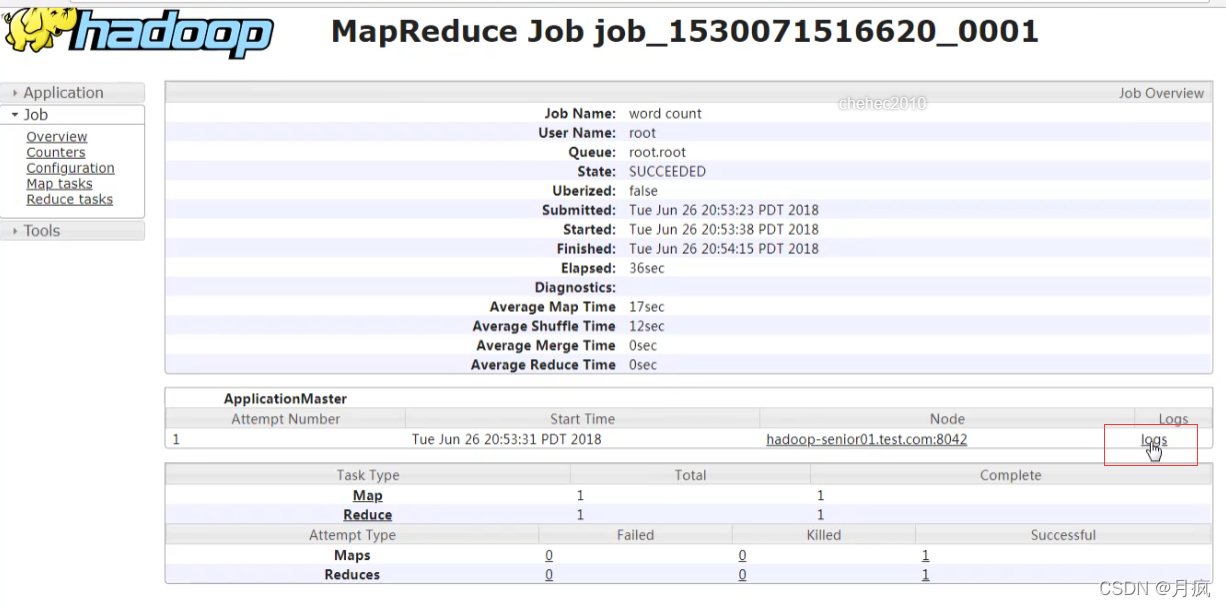Select the Average Map Time value 17sec
This screenshot has width=1226, height=607.
click(646, 307)
